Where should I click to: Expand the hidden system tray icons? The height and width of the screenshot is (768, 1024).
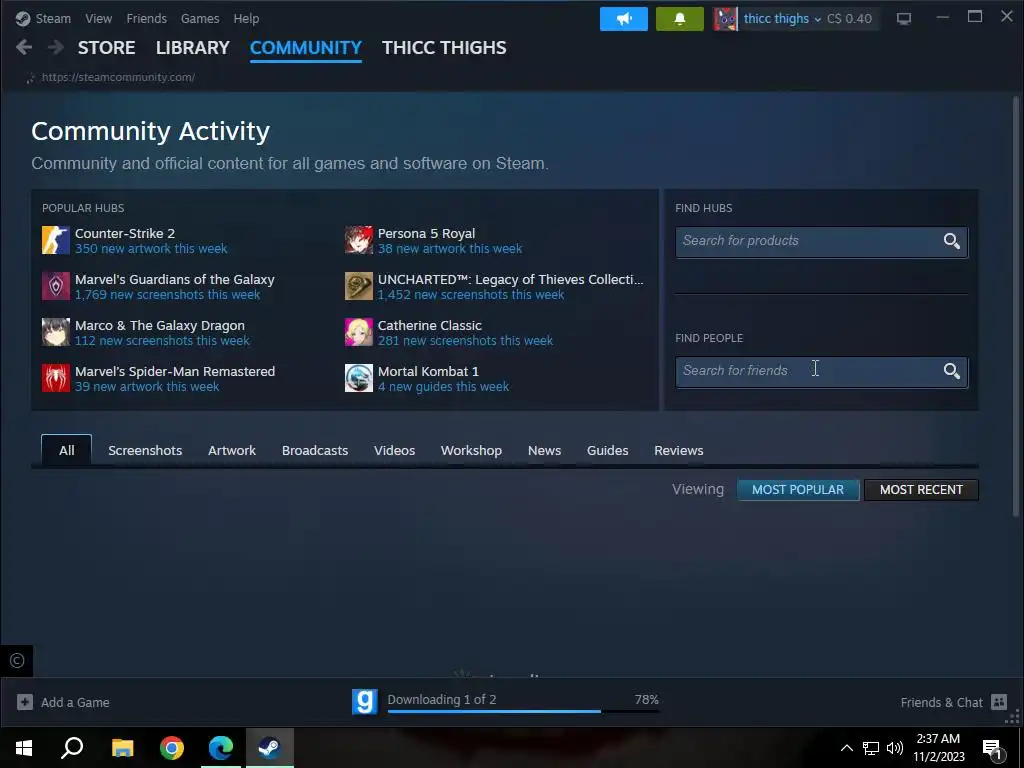(846, 748)
